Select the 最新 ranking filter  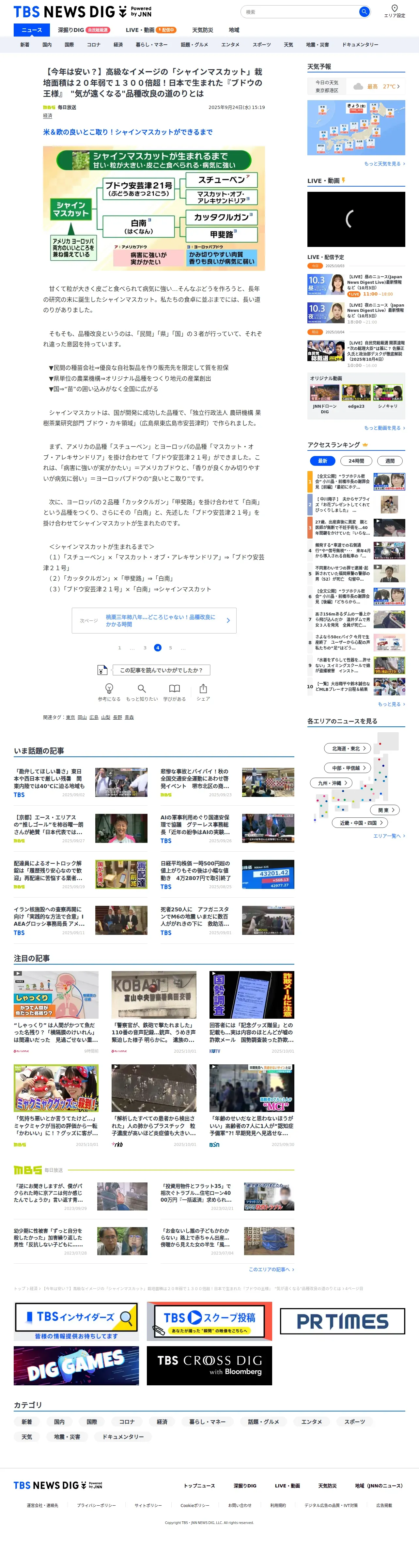click(x=323, y=461)
